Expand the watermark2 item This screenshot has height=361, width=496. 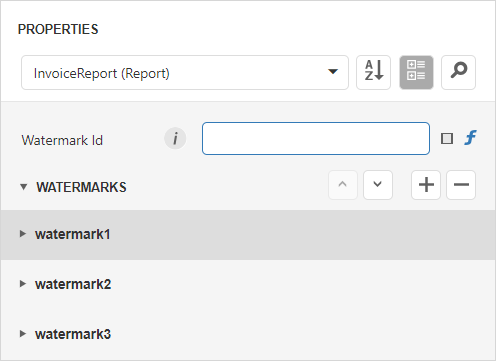pyautogui.click(x=23, y=284)
